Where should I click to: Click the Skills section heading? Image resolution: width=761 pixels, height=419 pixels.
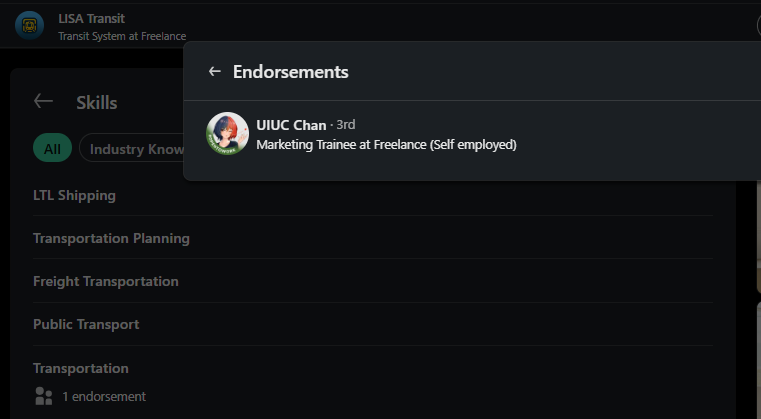coord(97,103)
